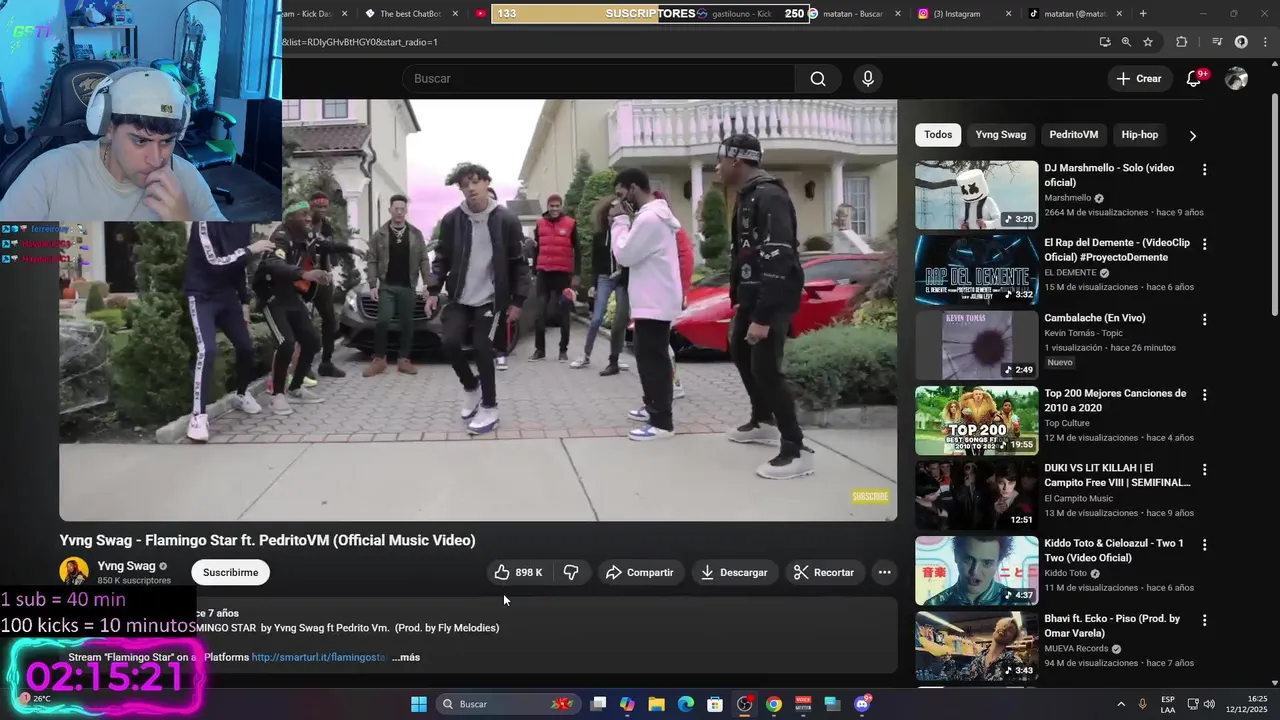Open Google Chrome taskbar icon
The height and width of the screenshot is (720, 1280).
(774, 704)
